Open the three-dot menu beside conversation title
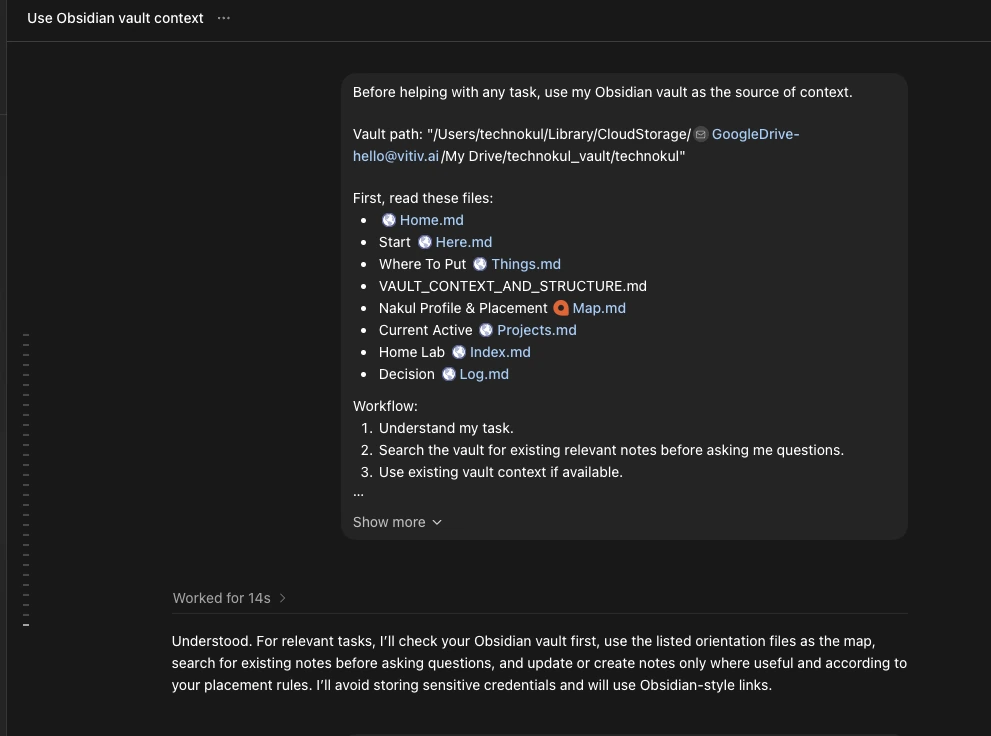This screenshot has height=736, width=991. [224, 18]
